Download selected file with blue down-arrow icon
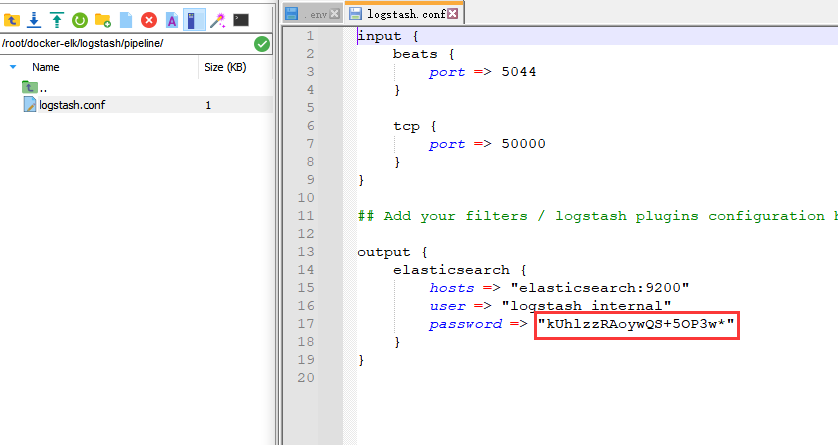The width and height of the screenshot is (838, 445). [34, 20]
